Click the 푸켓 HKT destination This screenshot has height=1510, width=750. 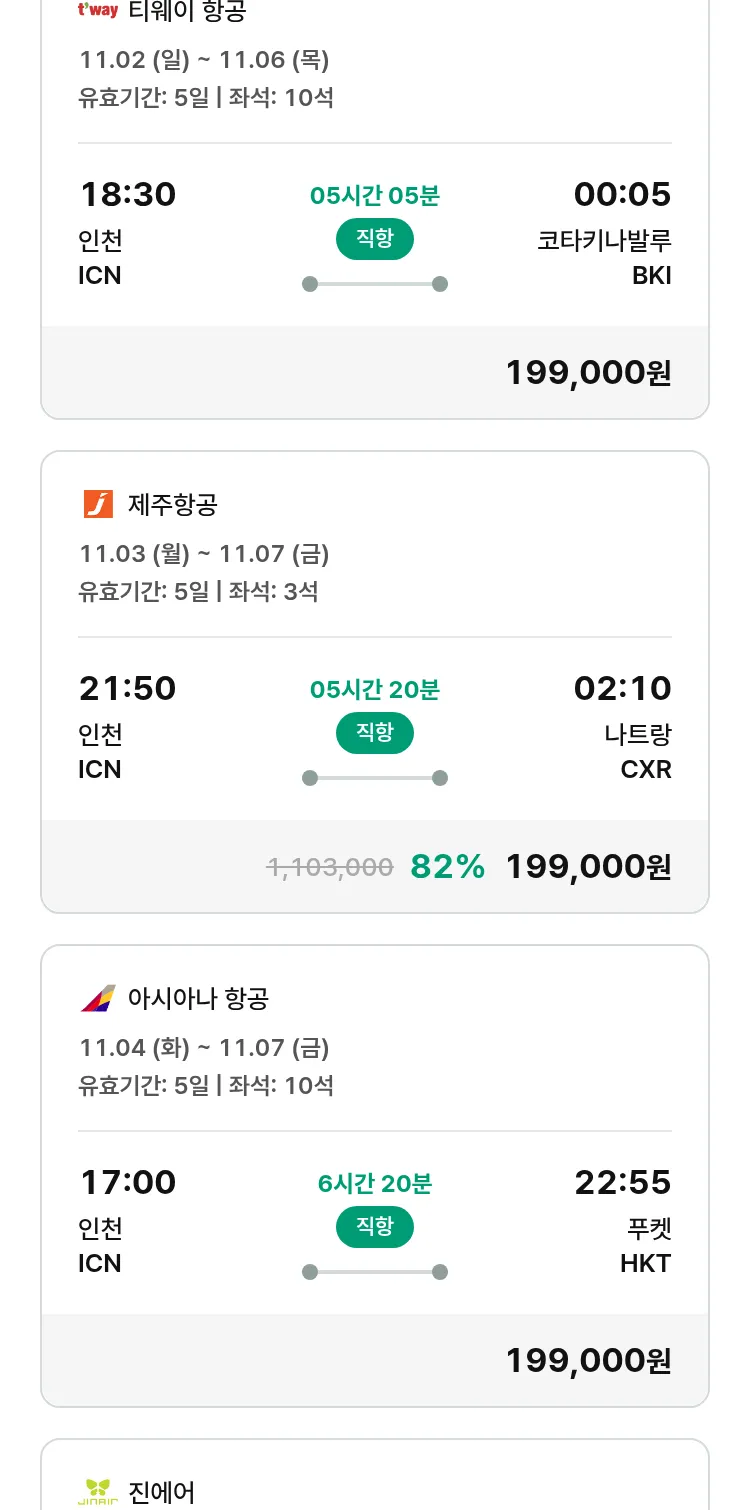pos(645,1245)
